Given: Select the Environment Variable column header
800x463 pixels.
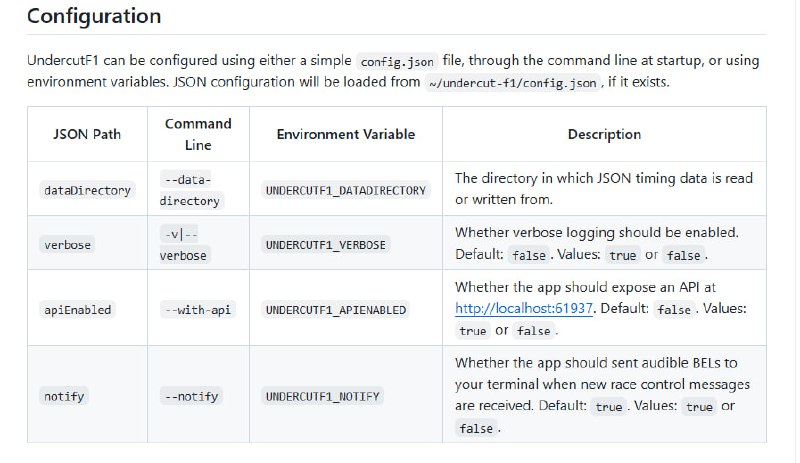Looking at the screenshot, I should 345,134.
